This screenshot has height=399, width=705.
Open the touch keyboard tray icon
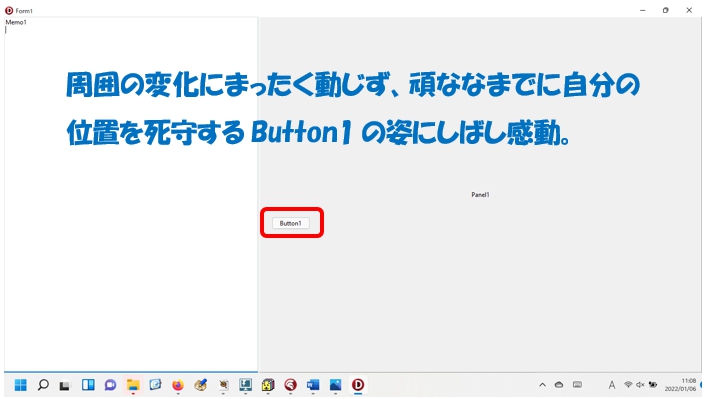tap(577, 385)
